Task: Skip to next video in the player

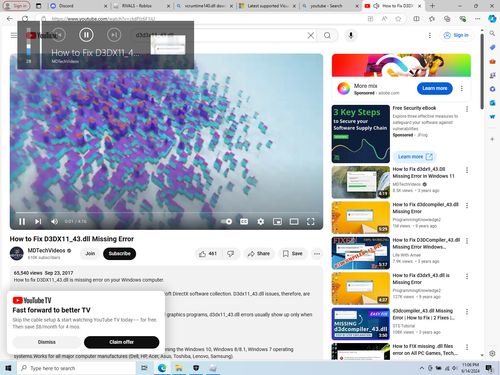Action: (x=38, y=222)
